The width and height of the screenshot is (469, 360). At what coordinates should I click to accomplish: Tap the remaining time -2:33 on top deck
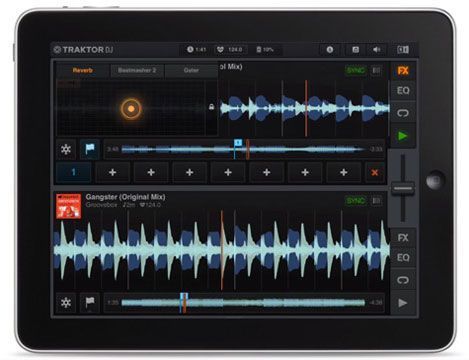(x=376, y=149)
